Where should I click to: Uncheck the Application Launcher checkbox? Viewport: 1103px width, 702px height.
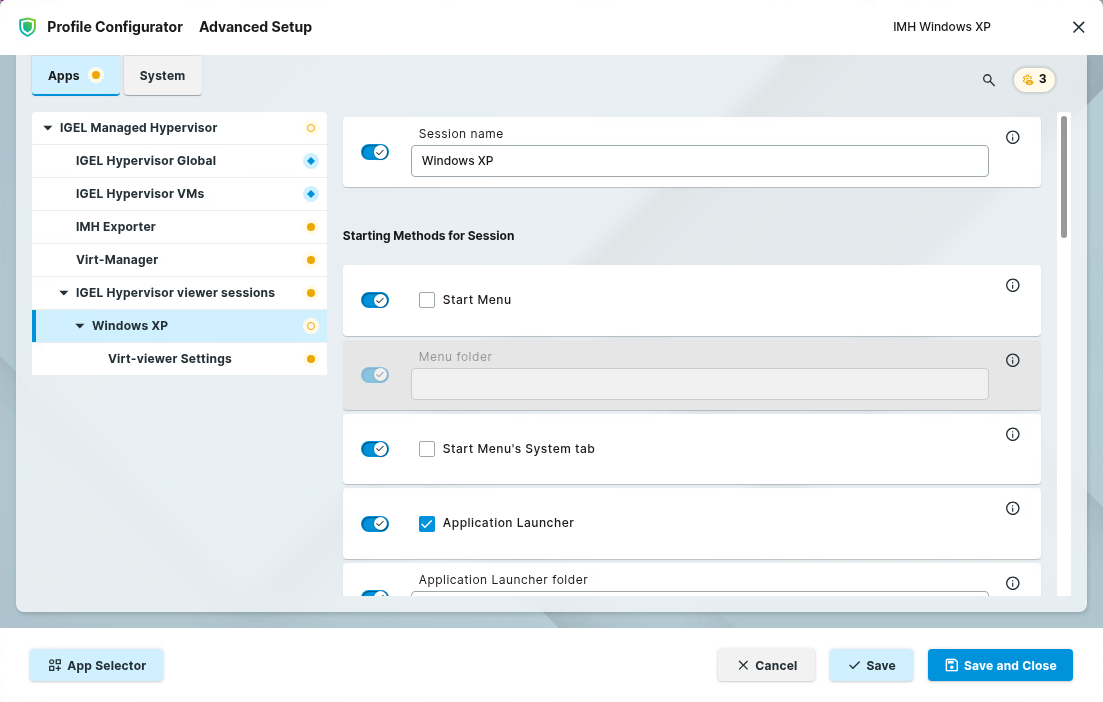(427, 523)
